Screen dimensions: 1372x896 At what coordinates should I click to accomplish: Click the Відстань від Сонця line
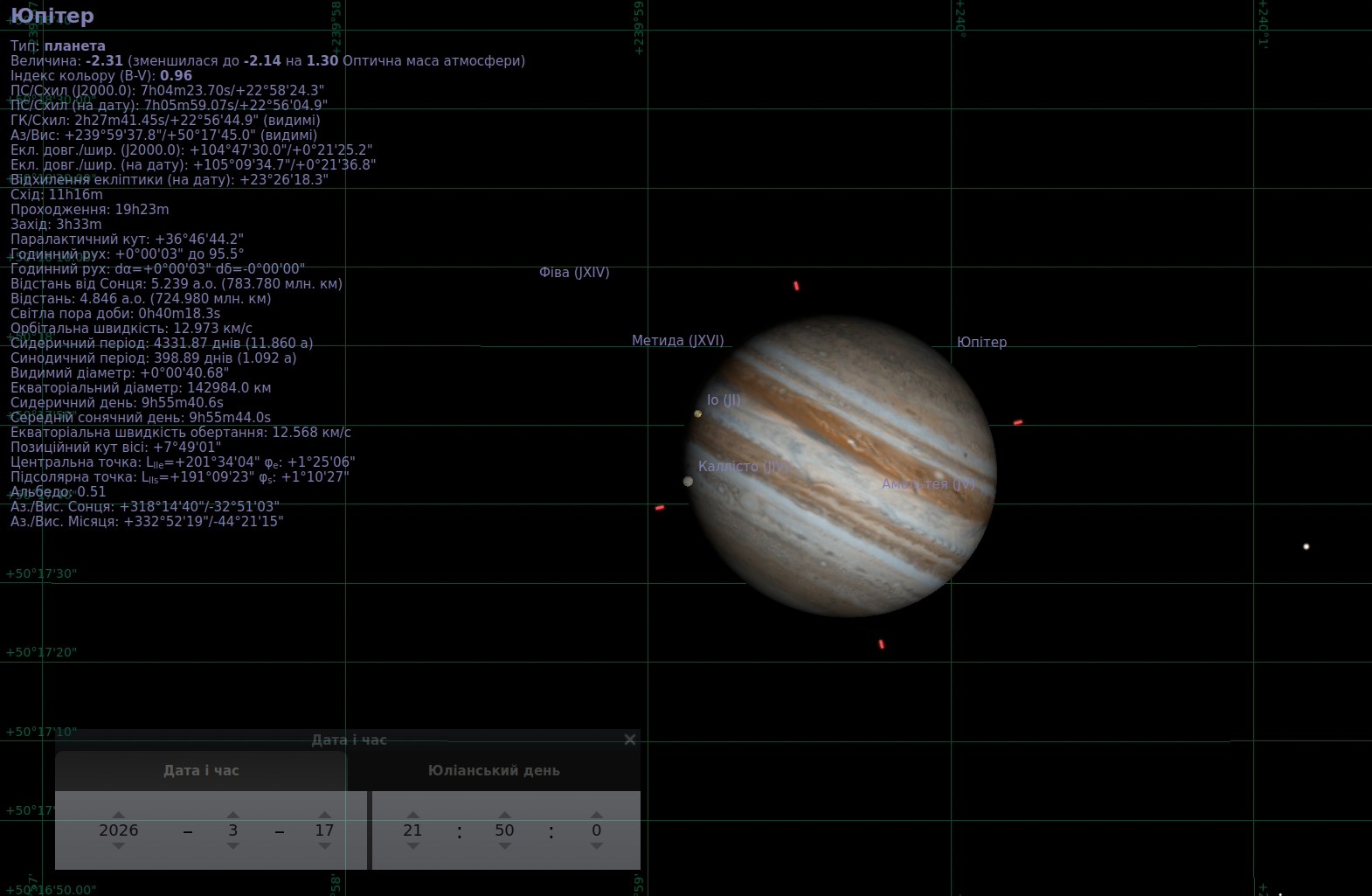[x=177, y=283]
